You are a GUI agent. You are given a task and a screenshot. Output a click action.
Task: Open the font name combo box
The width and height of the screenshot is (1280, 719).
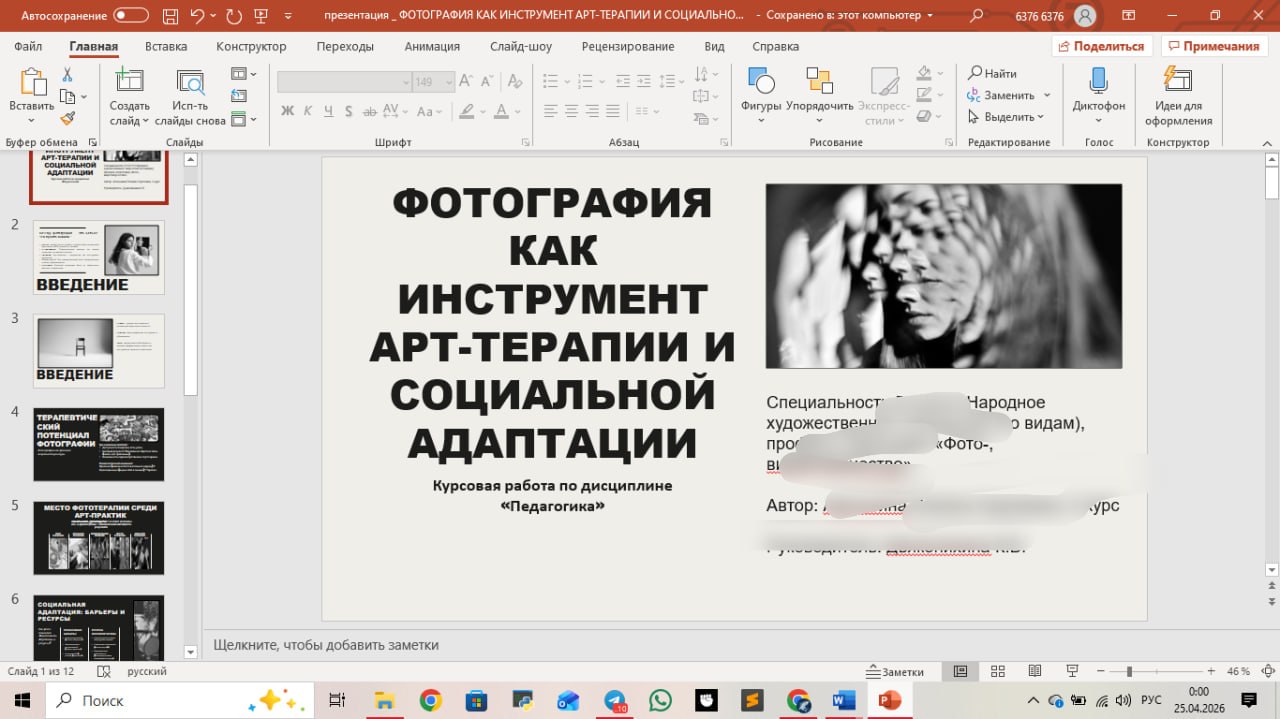(344, 82)
